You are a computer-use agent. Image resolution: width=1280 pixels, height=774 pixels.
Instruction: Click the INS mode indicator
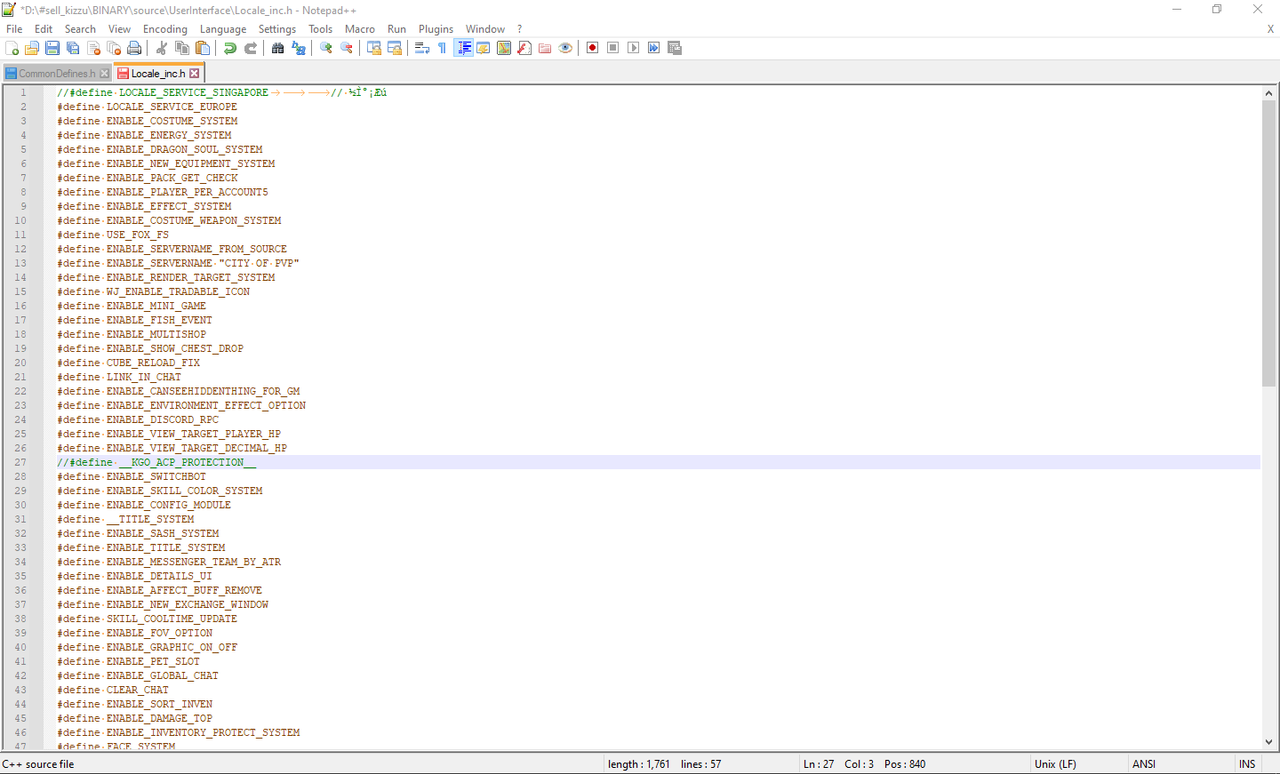[1247, 764]
